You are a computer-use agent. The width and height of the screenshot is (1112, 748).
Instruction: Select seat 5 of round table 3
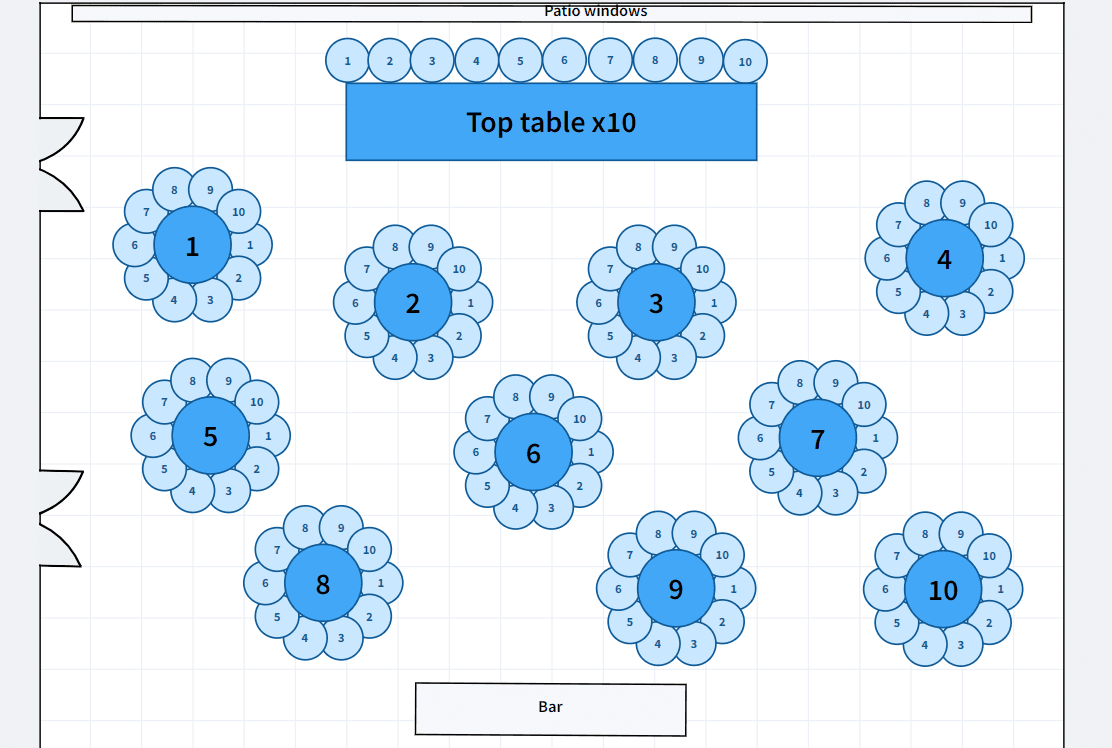[610, 335]
